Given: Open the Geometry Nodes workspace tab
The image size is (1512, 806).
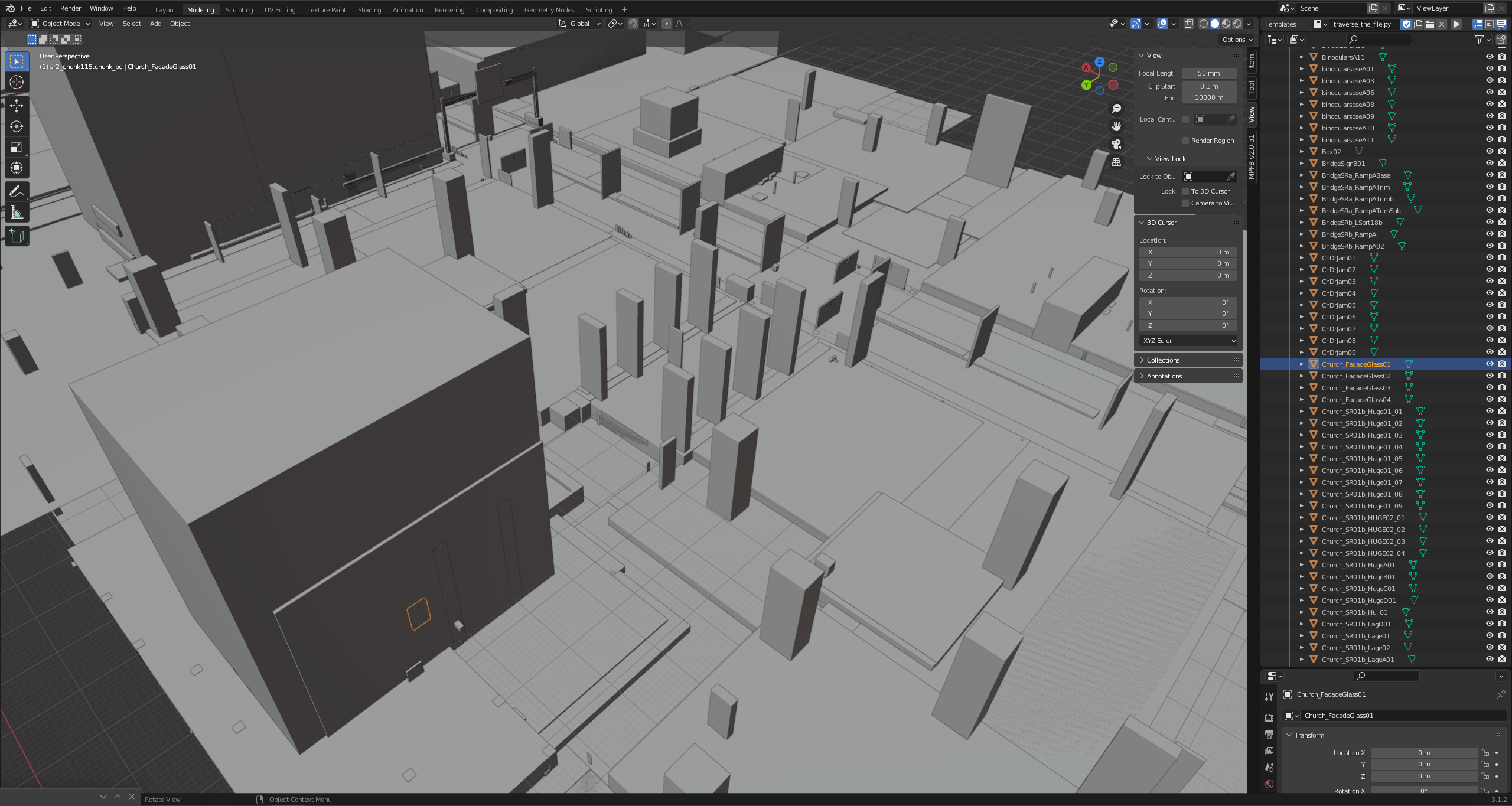Looking at the screenshot, I should pyautogui.click(x=549, y=10).
